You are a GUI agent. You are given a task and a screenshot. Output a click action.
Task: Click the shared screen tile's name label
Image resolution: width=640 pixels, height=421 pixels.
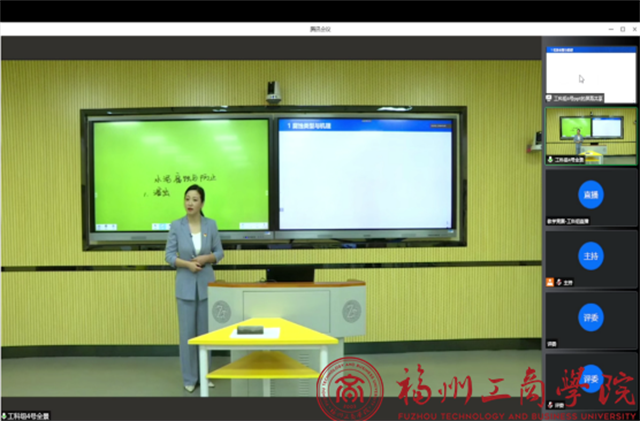click(x=578, y=99)
